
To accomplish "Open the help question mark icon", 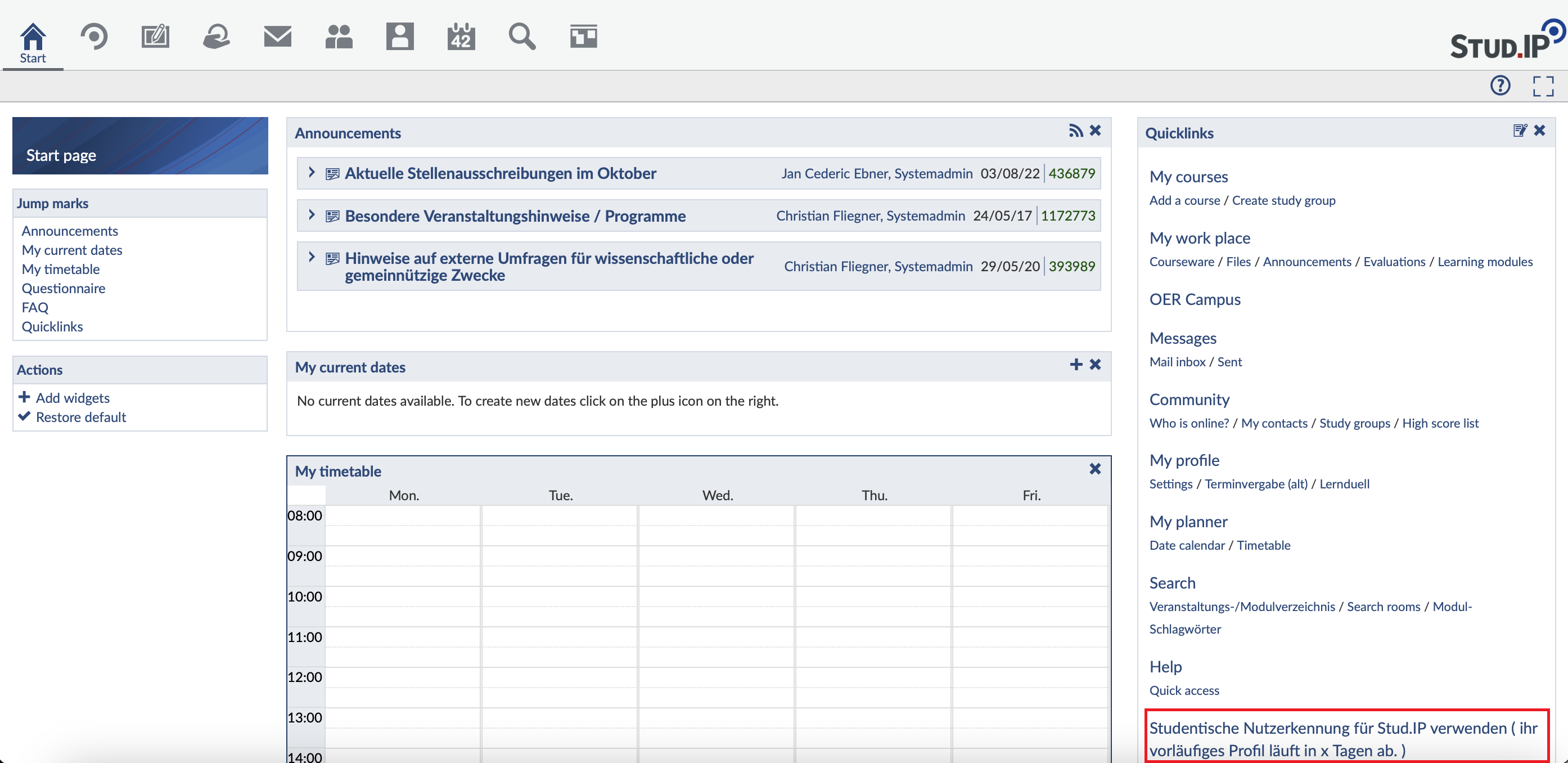I will (x=1501, y=86).
